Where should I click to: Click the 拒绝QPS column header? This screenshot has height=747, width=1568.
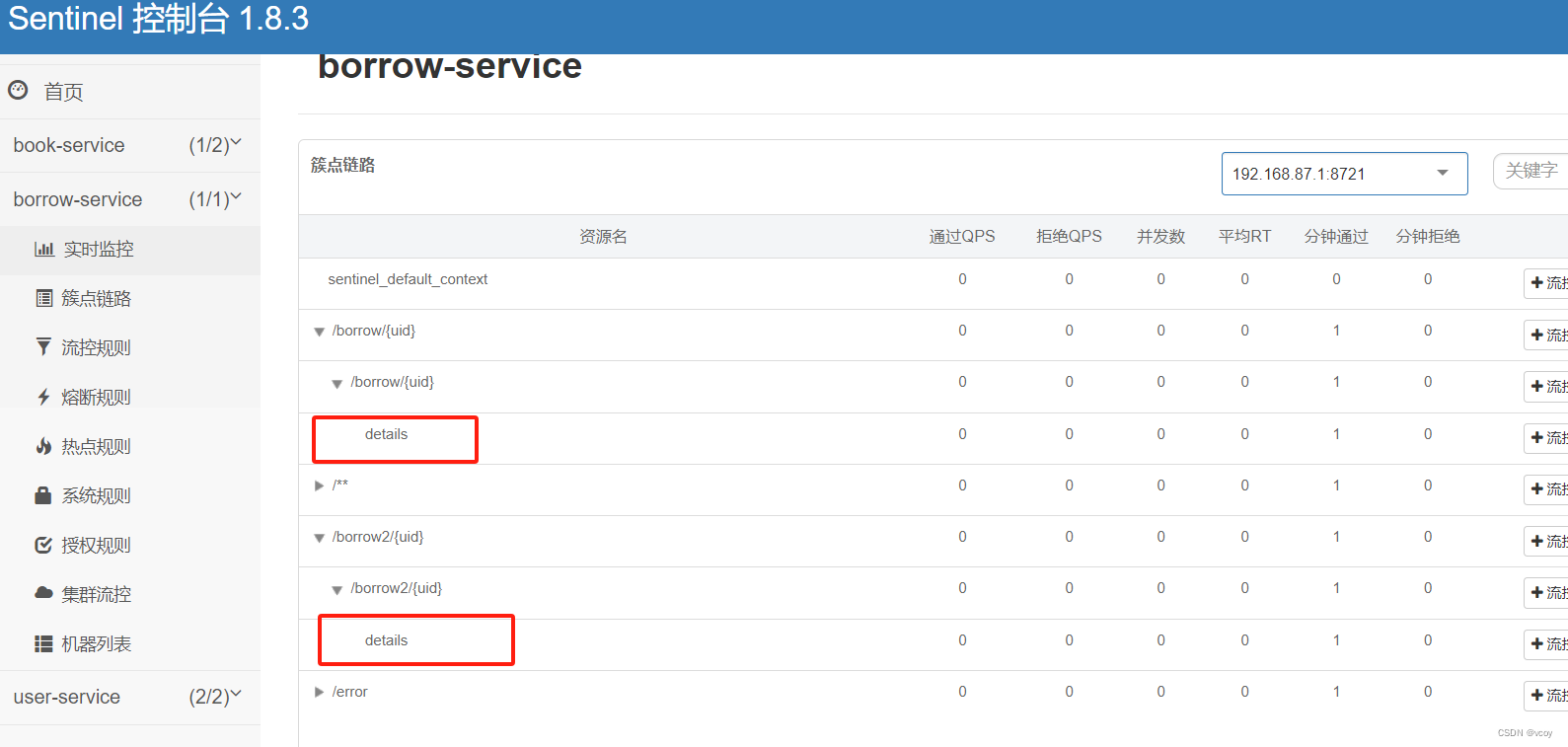click(x=1069, y=237)
